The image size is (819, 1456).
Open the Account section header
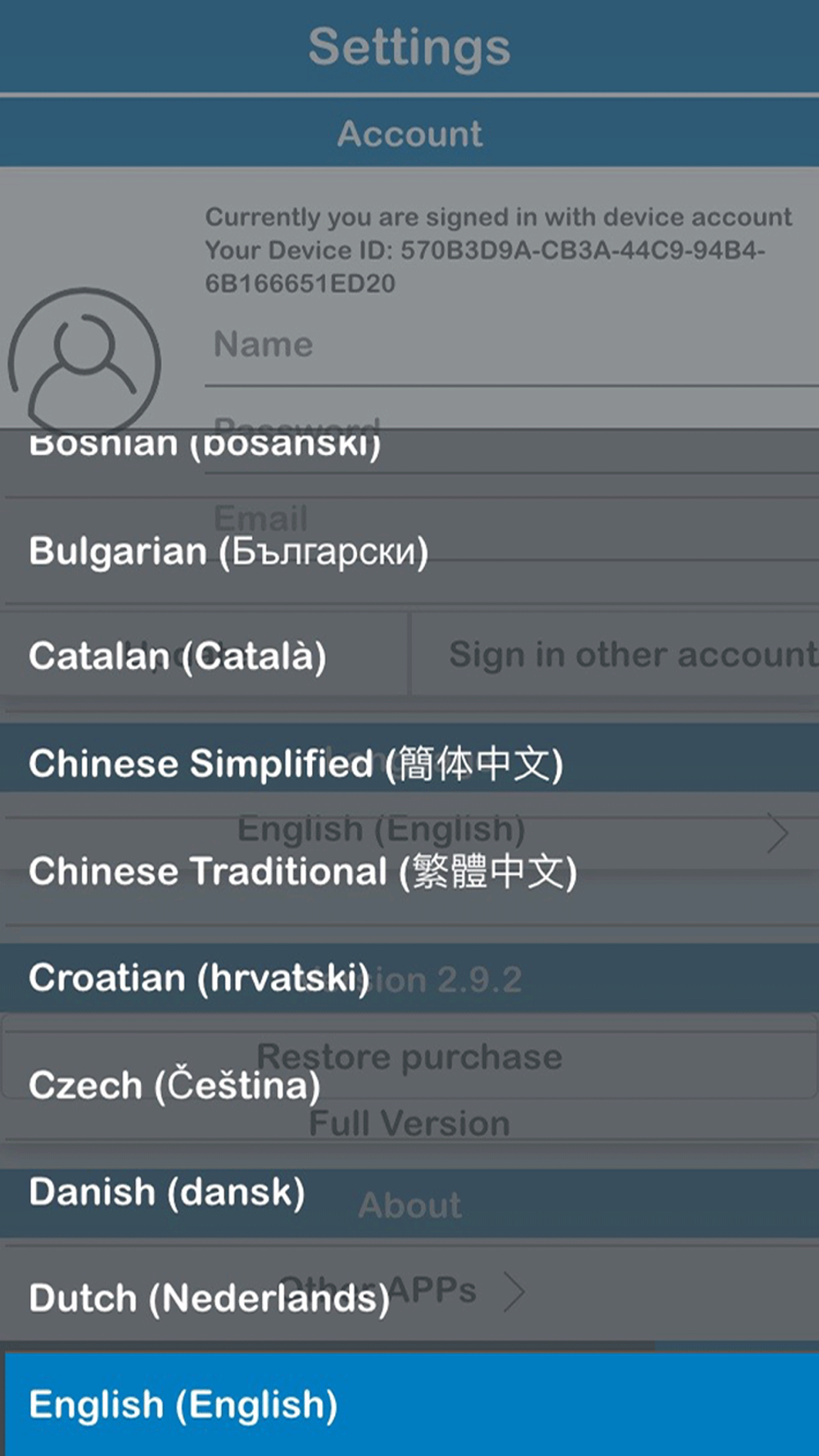click(x=409, y=133)
